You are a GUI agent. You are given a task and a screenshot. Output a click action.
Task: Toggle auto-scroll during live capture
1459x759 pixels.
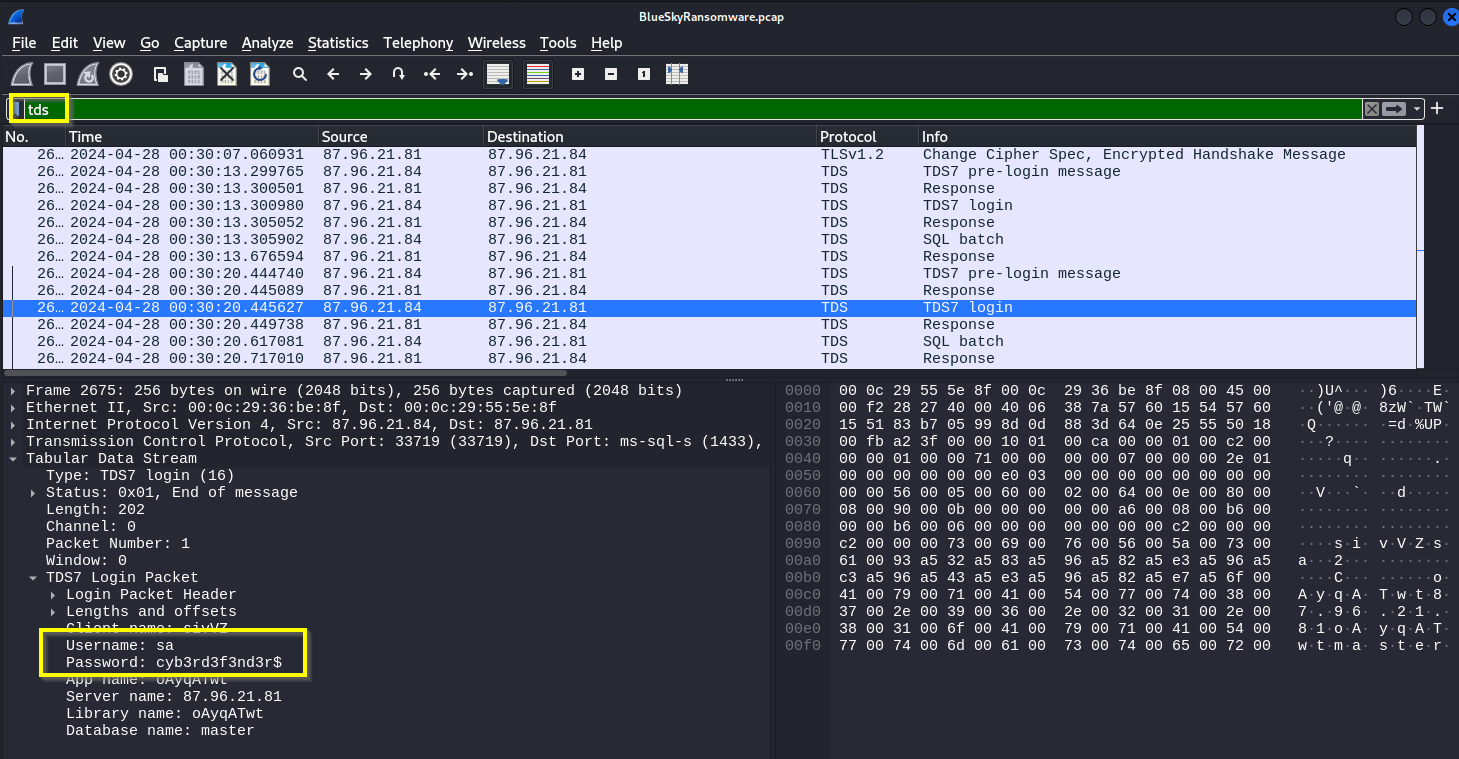click(x=497, y=74)
